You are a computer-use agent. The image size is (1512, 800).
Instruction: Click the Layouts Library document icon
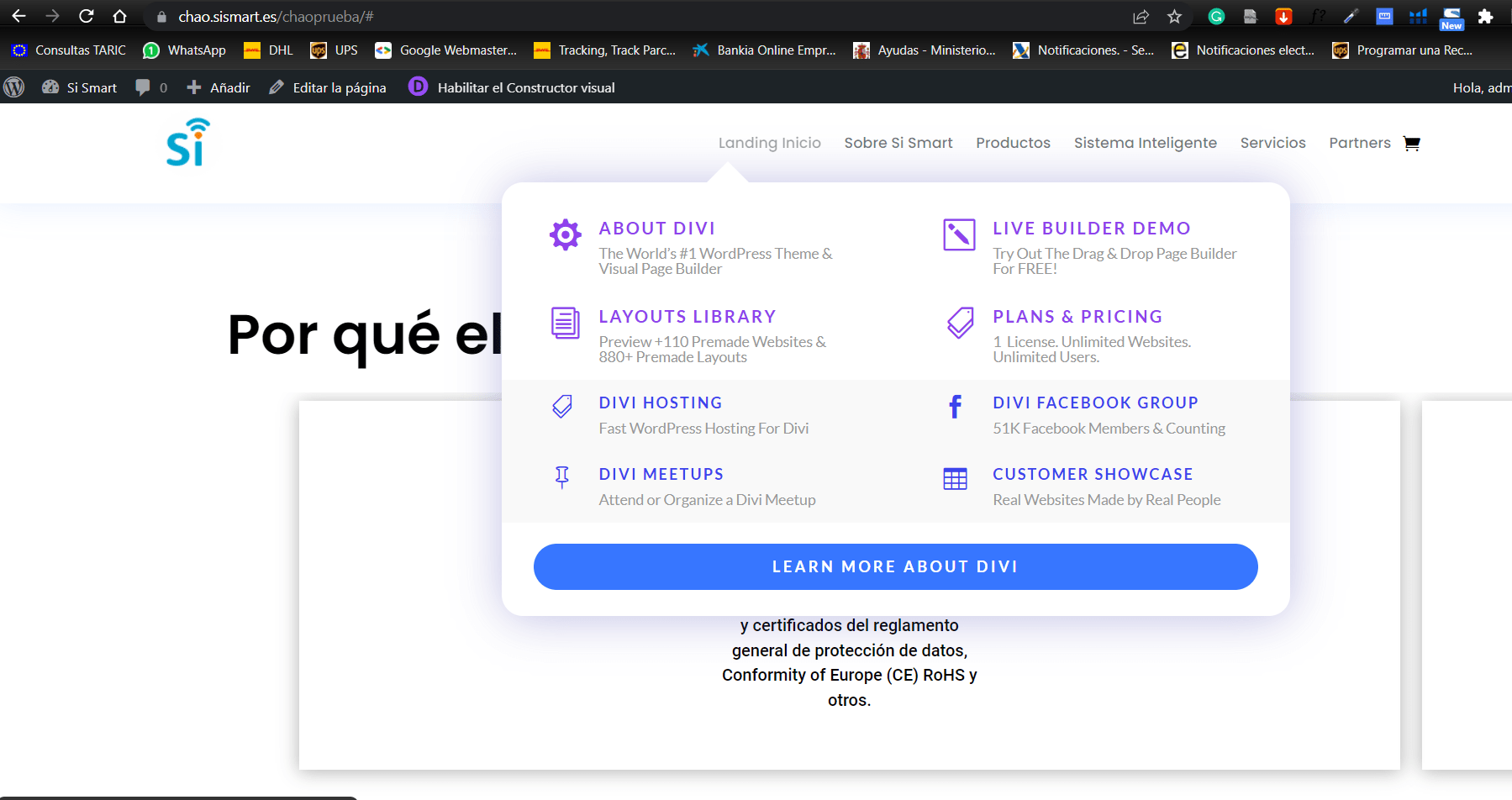566,323
